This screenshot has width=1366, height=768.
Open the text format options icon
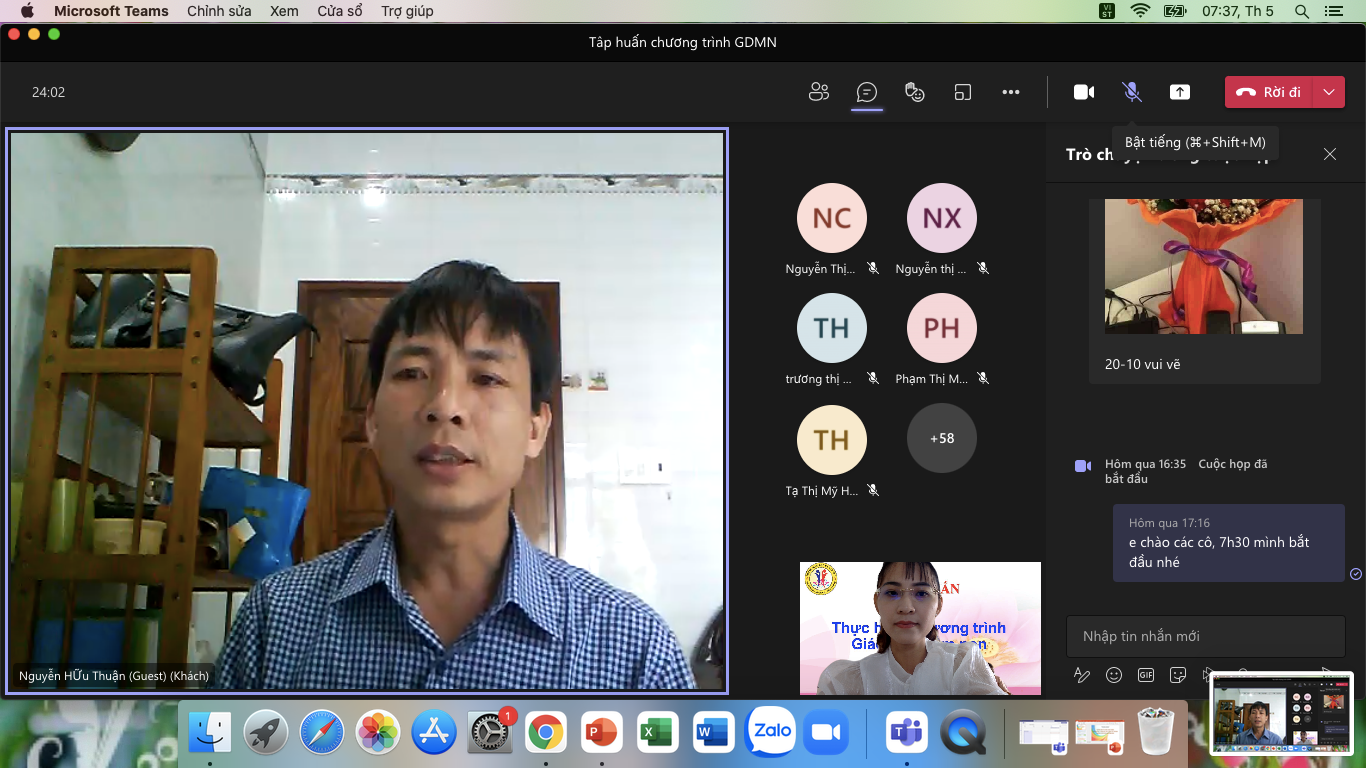tap(1082, 675)
